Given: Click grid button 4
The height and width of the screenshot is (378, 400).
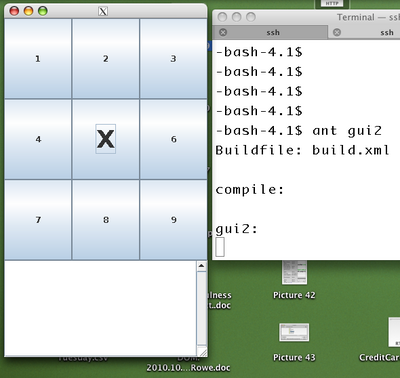Looking at the screenshot, I should (x=38, y=139).
